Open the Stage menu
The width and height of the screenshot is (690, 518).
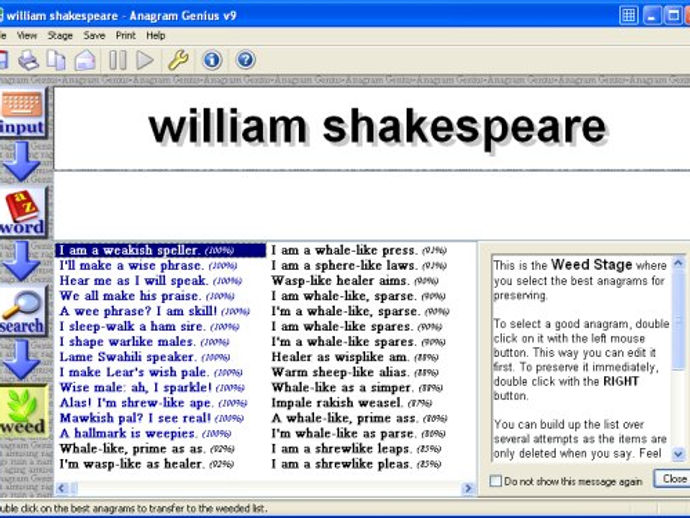[60, 36]
